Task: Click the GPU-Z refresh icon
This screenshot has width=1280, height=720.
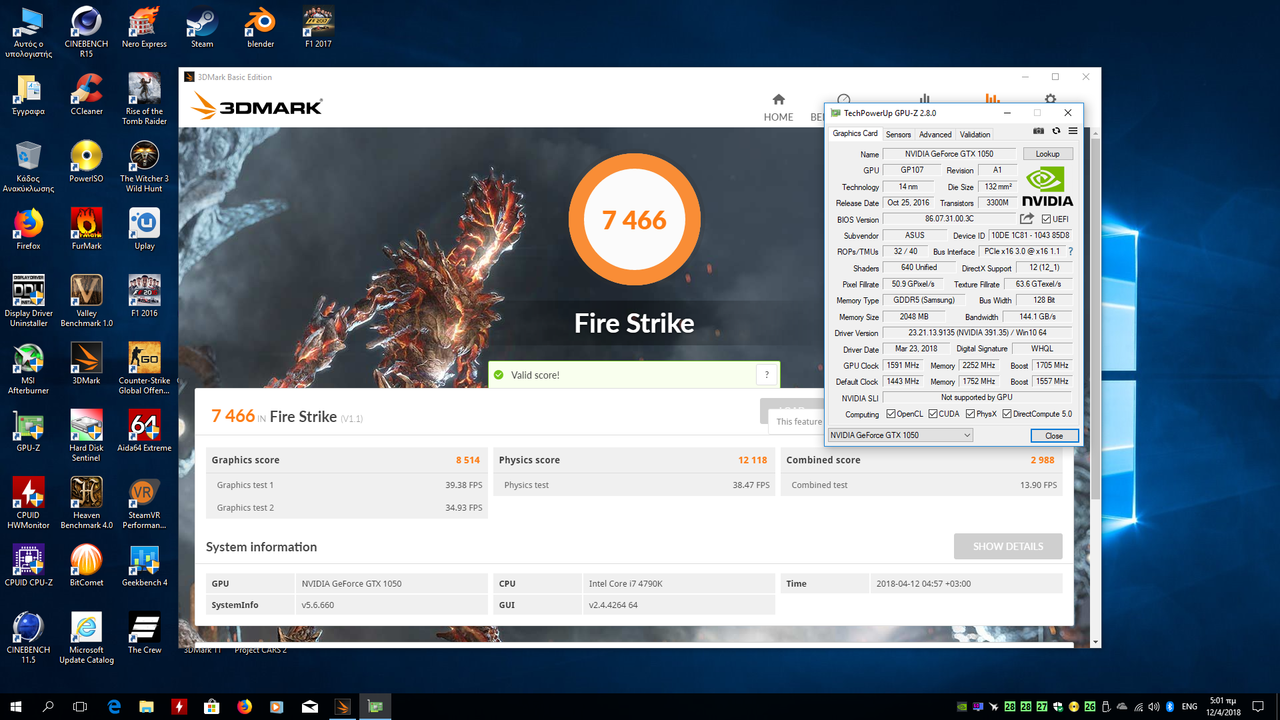Action: [1056, 131]
